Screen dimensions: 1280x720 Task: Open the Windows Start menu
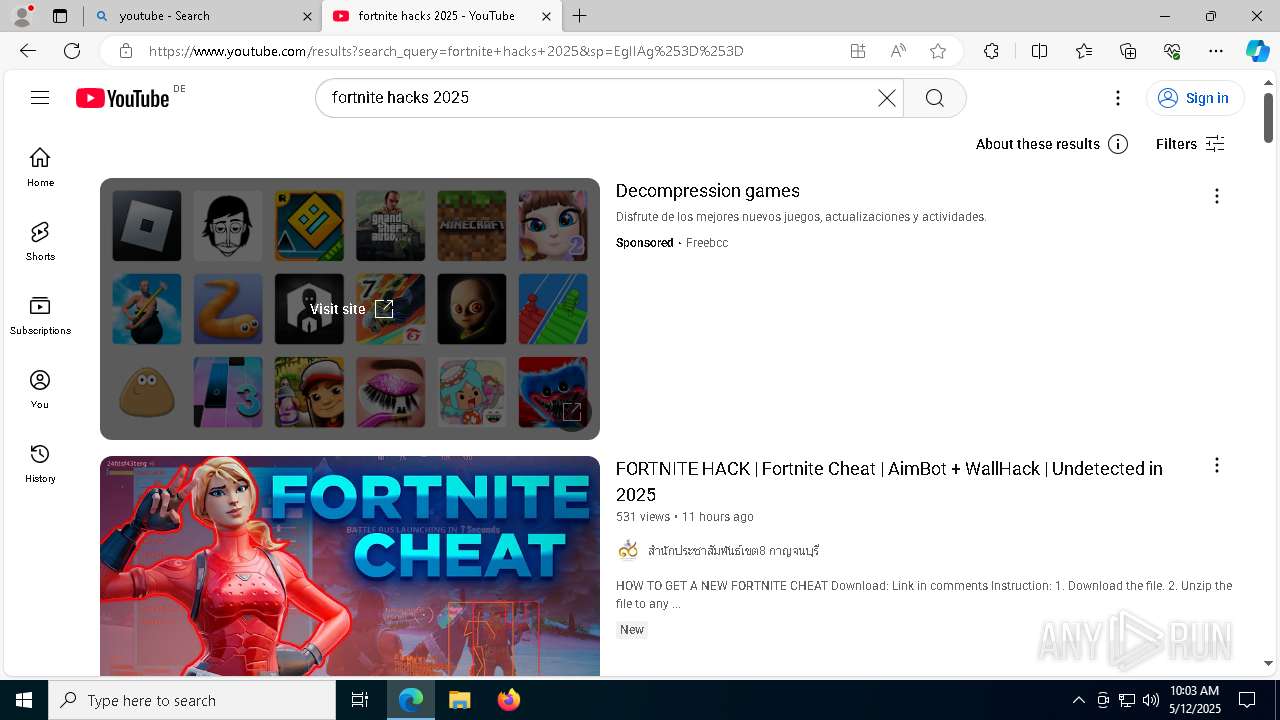coord(24,700)
